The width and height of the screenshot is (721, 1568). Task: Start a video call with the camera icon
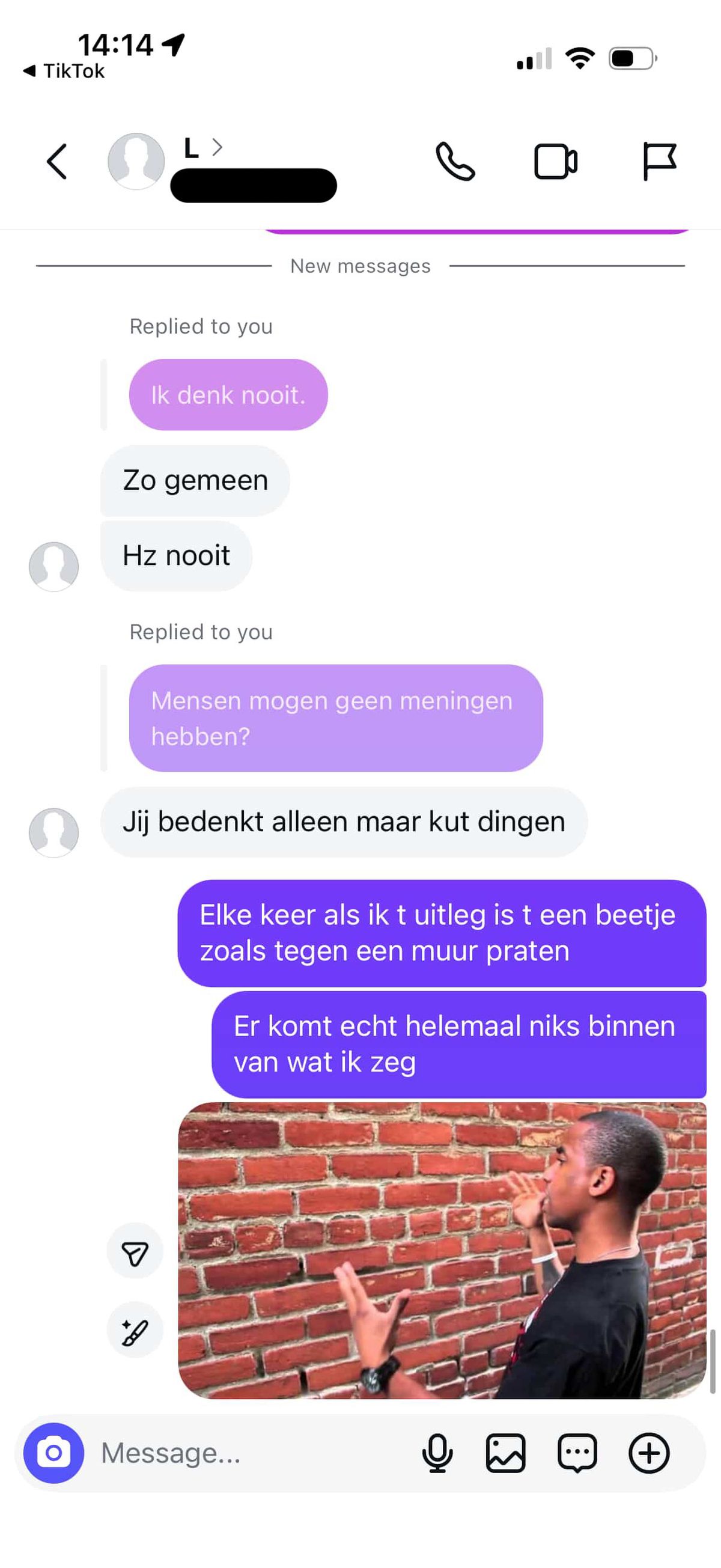pos(556,161)
